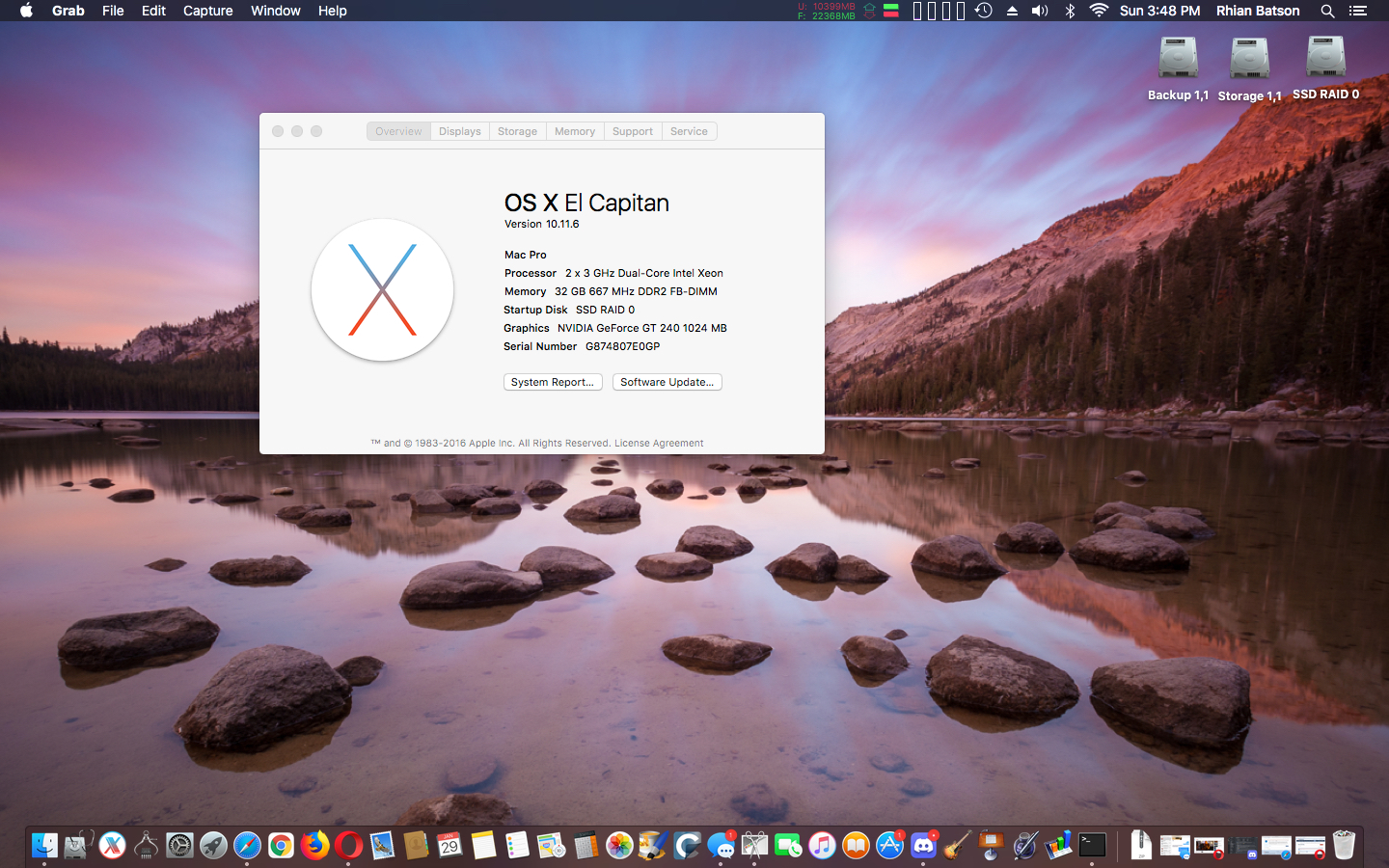Launch Opera browser from the Dock
Image resolution: width=1389 pixels, height=868 pixels.
[348, 846]
